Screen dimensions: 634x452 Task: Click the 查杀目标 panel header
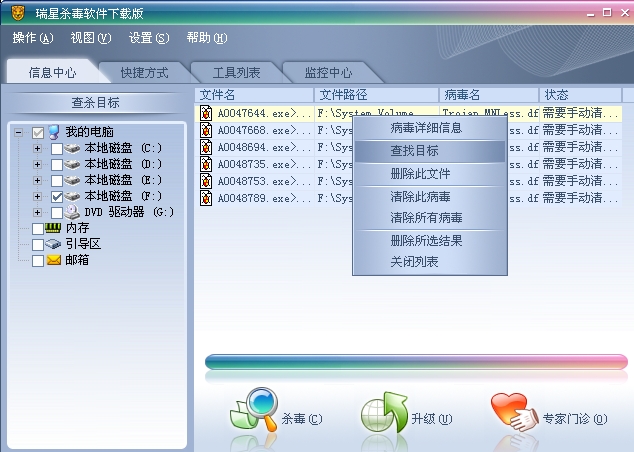pyautogui.click(x=96, y=103)
